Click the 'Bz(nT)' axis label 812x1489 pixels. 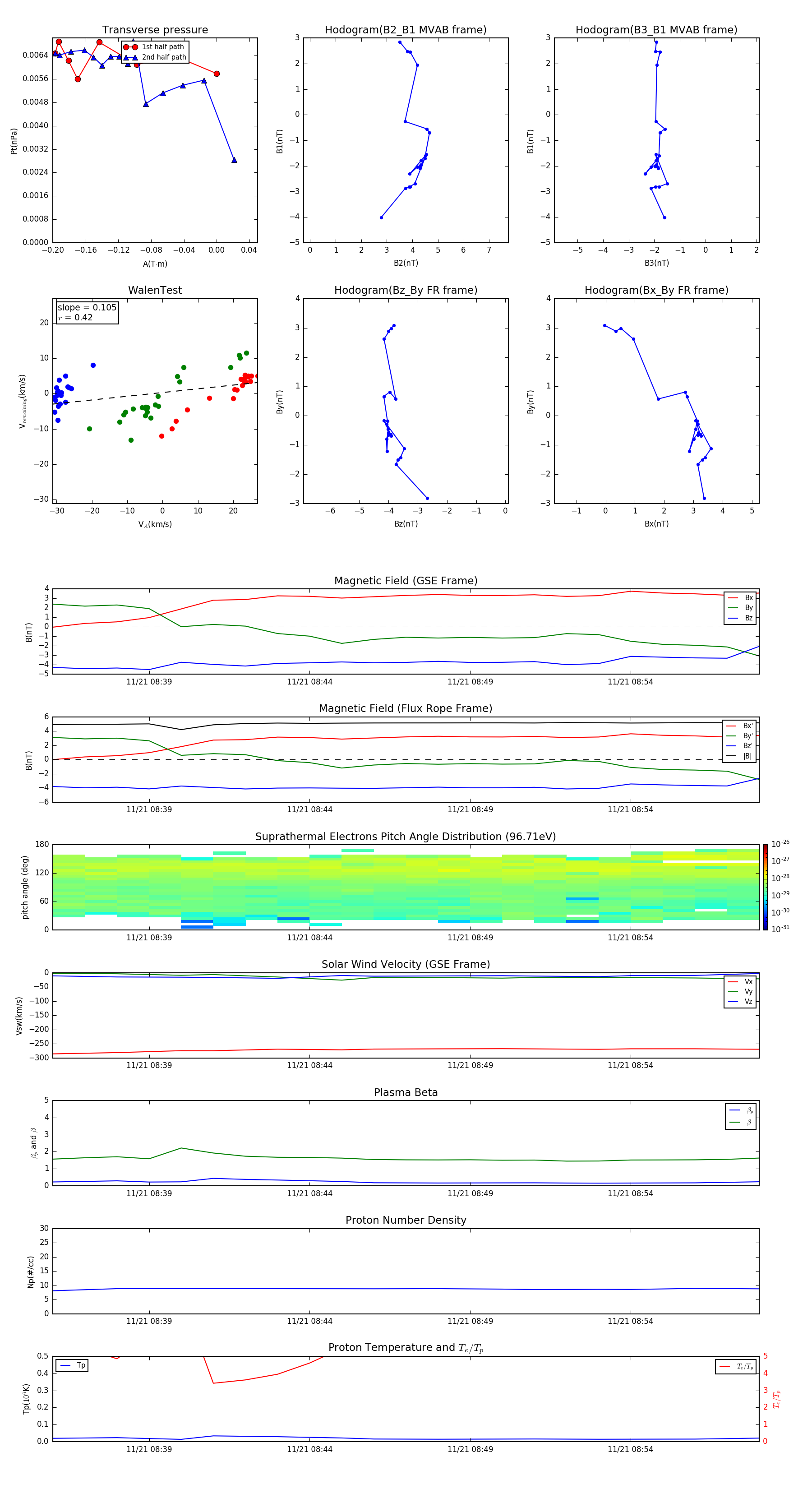pyautogui.click(x=406, y=524)
